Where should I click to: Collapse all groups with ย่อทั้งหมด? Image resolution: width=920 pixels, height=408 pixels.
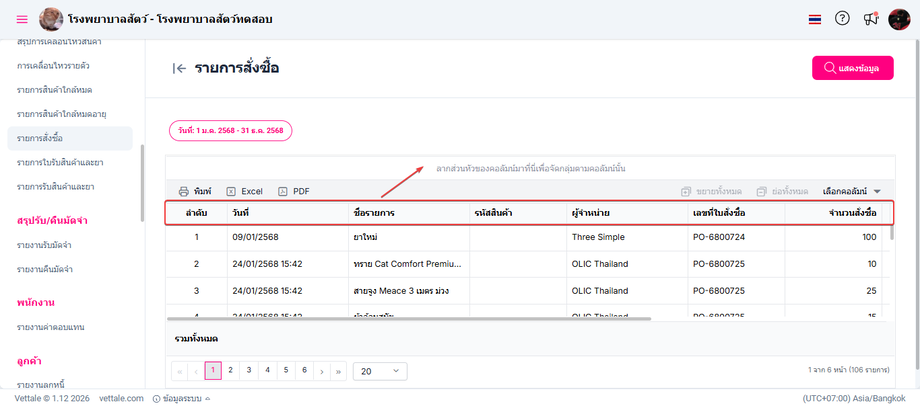(782, 191)
